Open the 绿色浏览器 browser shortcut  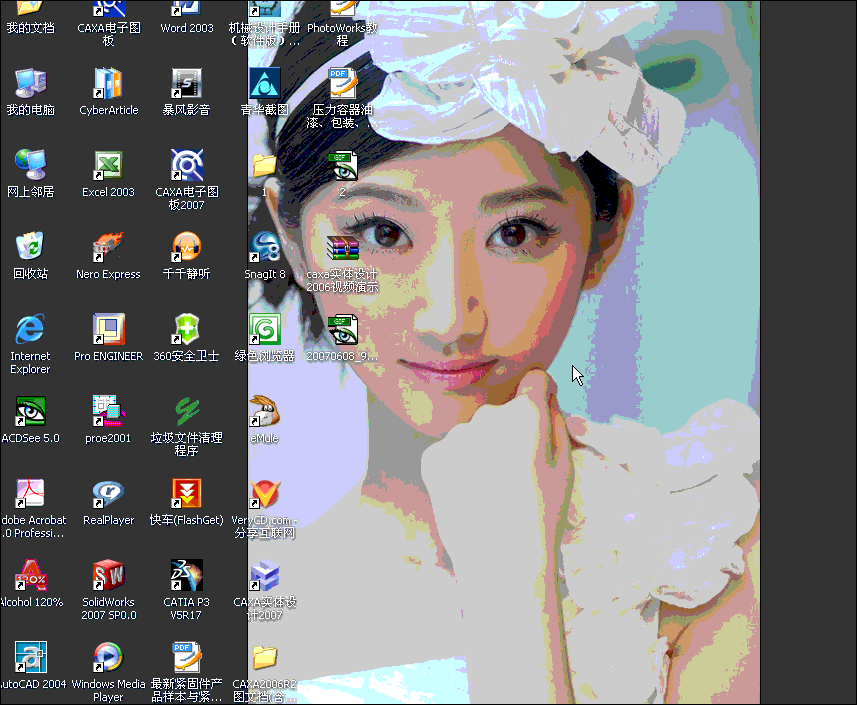265,329
